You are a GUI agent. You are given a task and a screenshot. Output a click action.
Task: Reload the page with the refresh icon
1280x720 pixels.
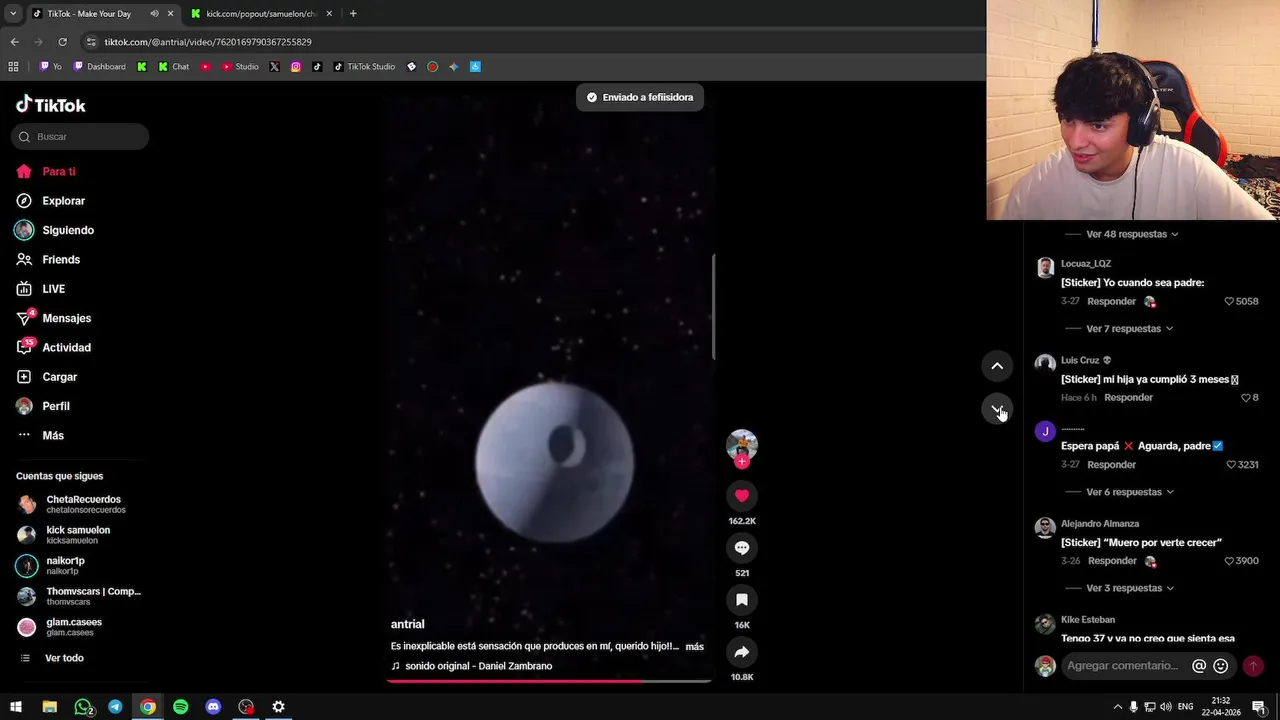pos(62,42)
